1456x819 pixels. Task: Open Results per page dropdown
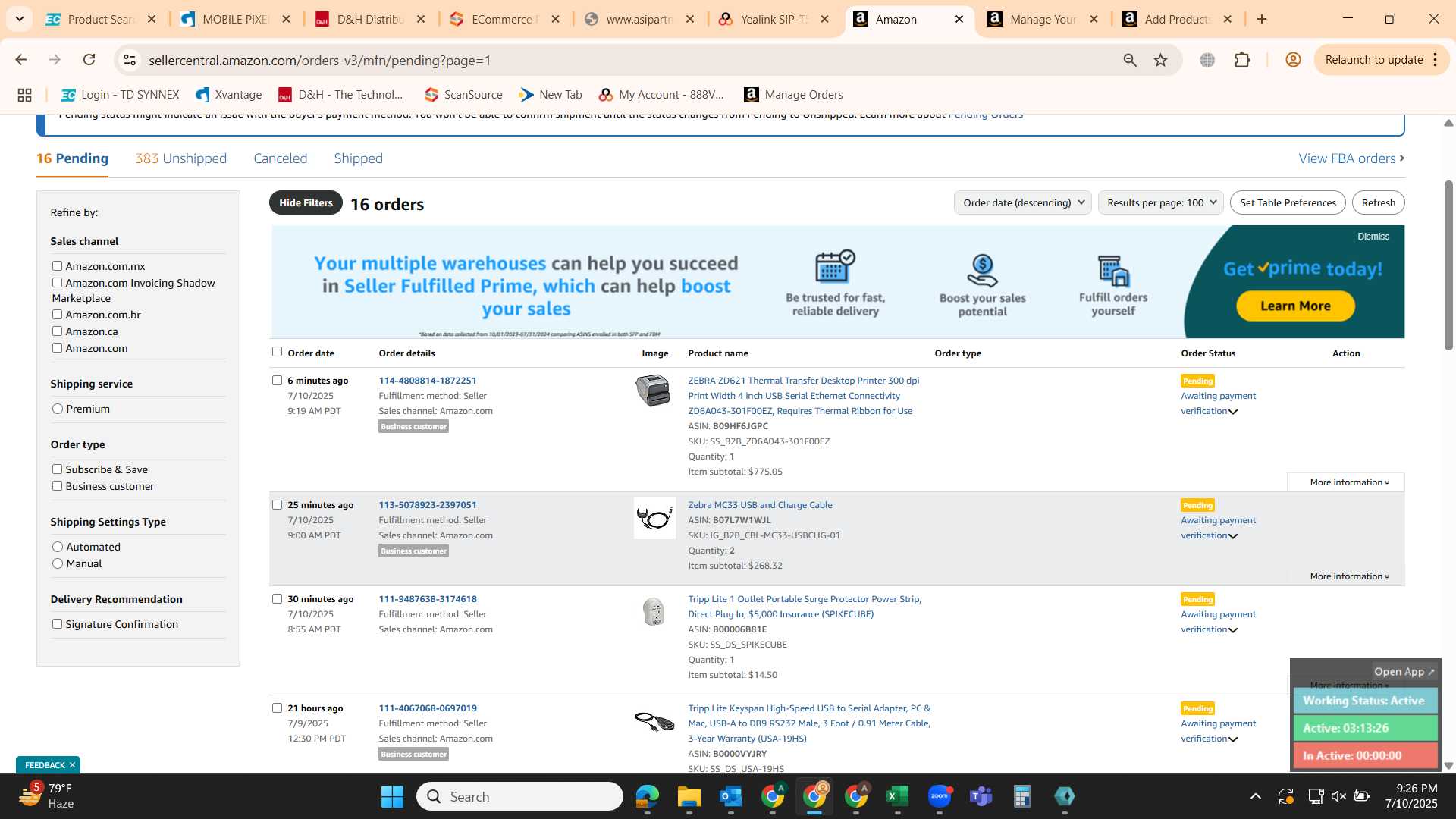click(1160, 203)
